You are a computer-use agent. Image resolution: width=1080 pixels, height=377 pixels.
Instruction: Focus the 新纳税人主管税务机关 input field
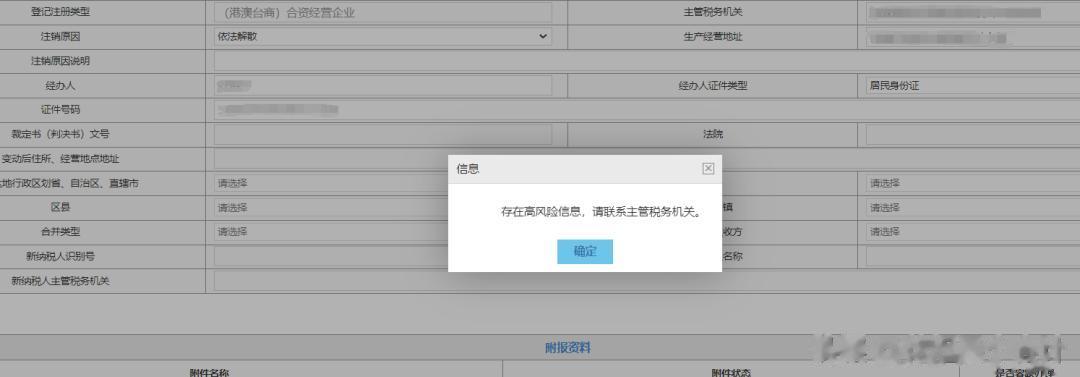[x=331, y=281]
